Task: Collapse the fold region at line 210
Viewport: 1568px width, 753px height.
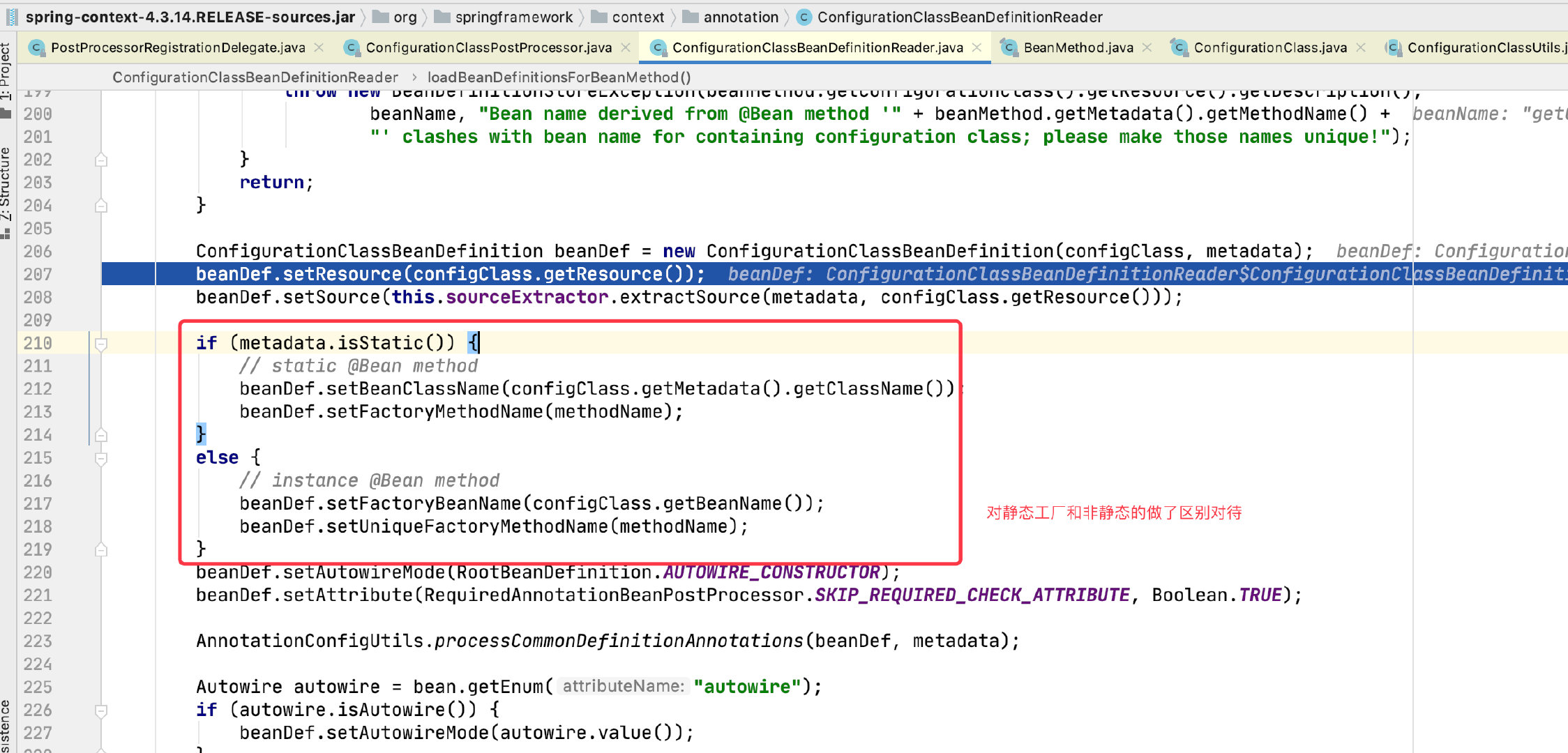Action: pos(101,344)
